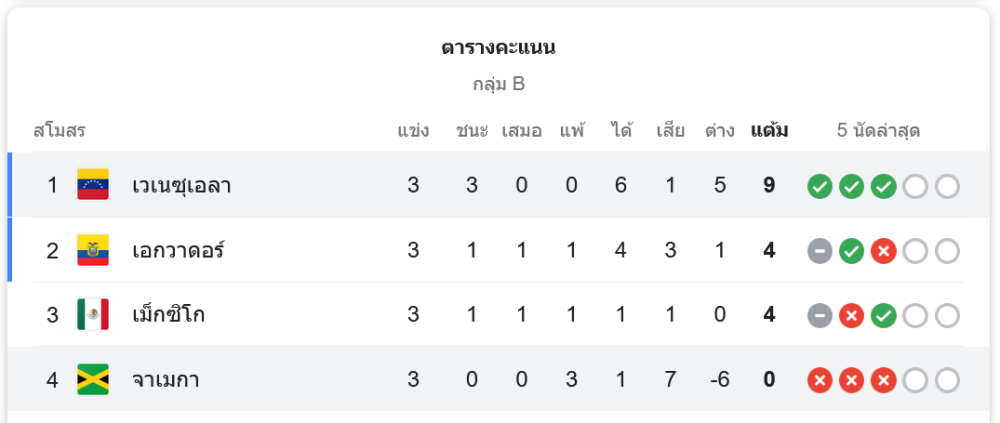The image size is (1000, 423).
Task: Click the ตารางคะแนน table title
Action: (498, 48)
